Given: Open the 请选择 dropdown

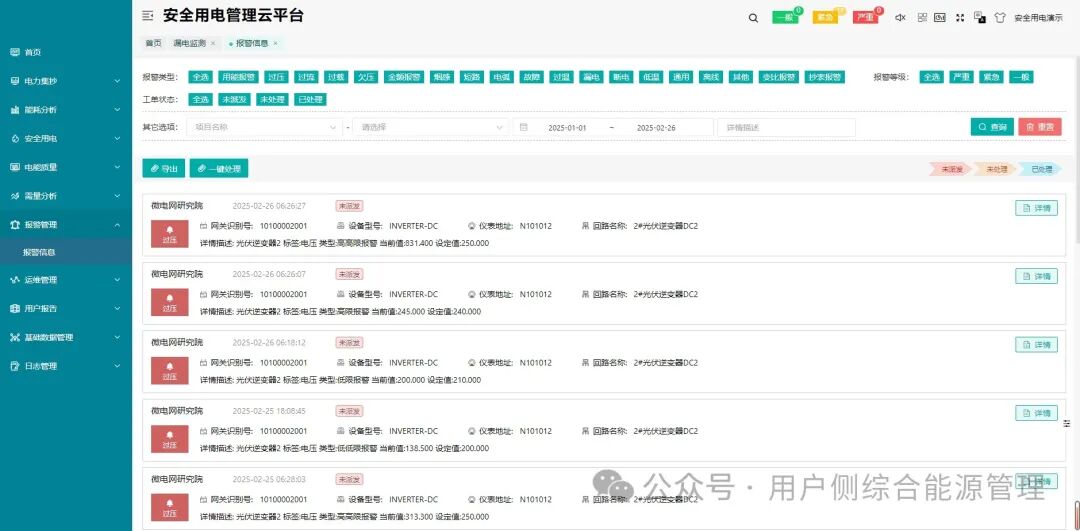Looking at the screenshot, I should (x=430, y=127).
